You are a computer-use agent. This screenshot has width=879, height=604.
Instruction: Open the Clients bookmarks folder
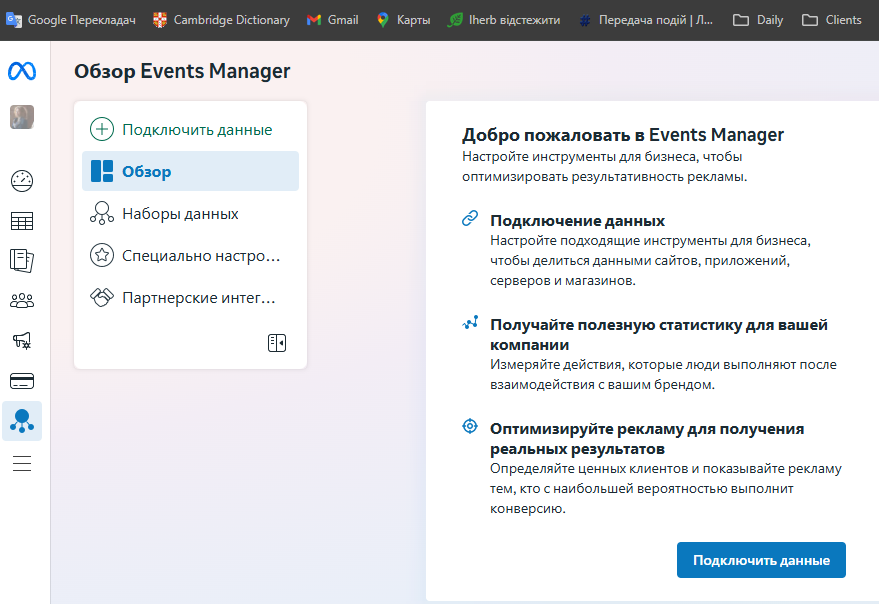click(x=831, y=20)
